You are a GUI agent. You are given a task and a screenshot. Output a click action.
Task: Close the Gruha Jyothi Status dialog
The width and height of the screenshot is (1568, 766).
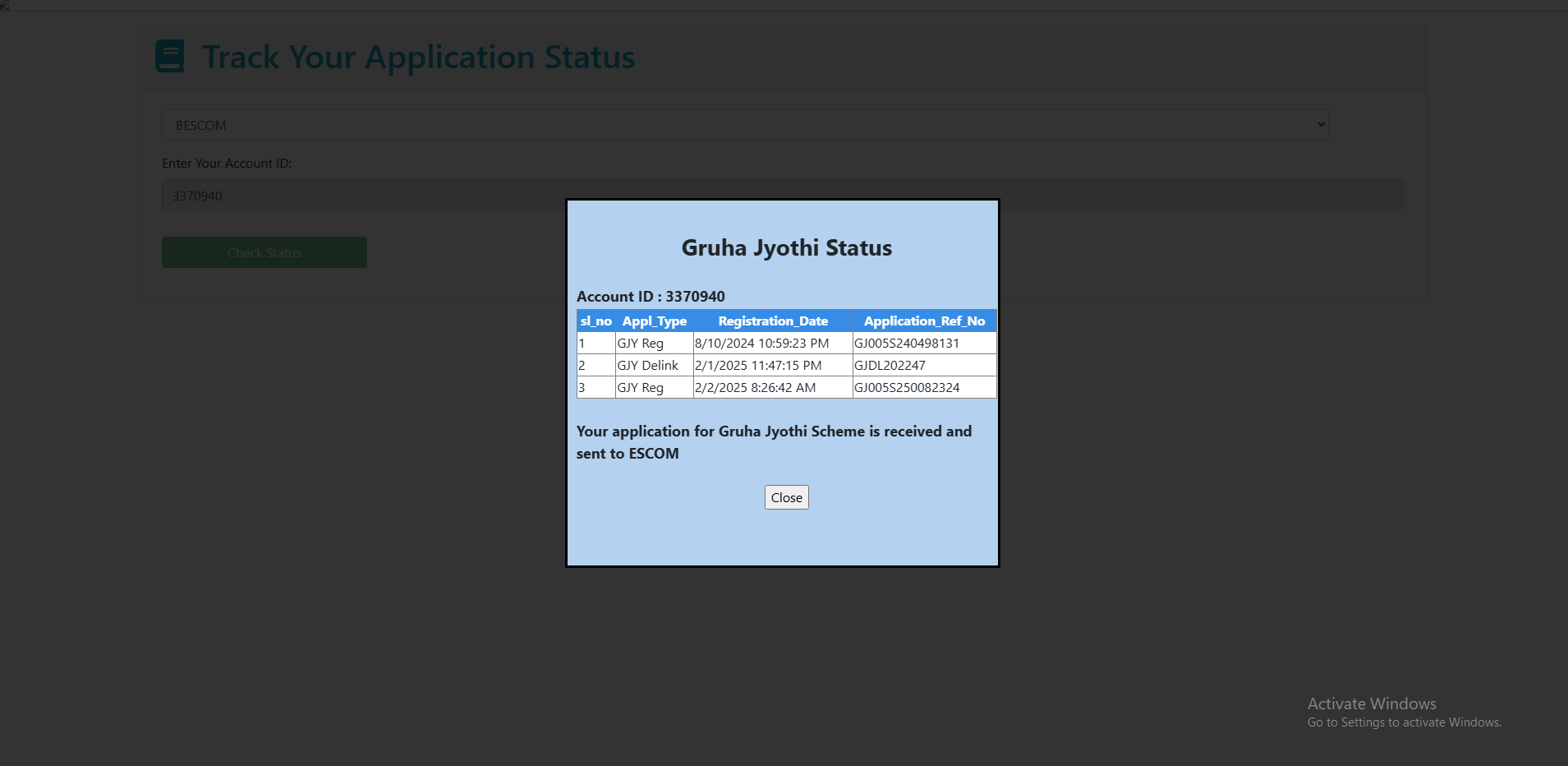point(786,497)
